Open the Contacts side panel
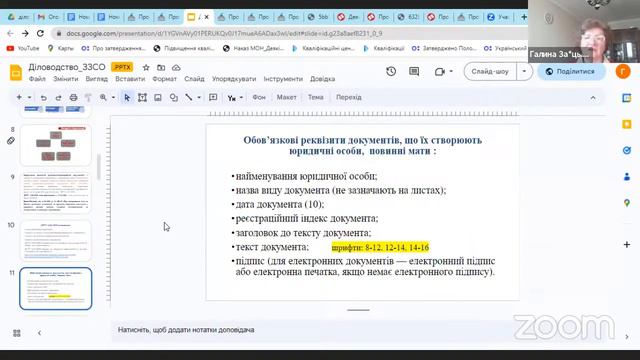 click(627, 177)
